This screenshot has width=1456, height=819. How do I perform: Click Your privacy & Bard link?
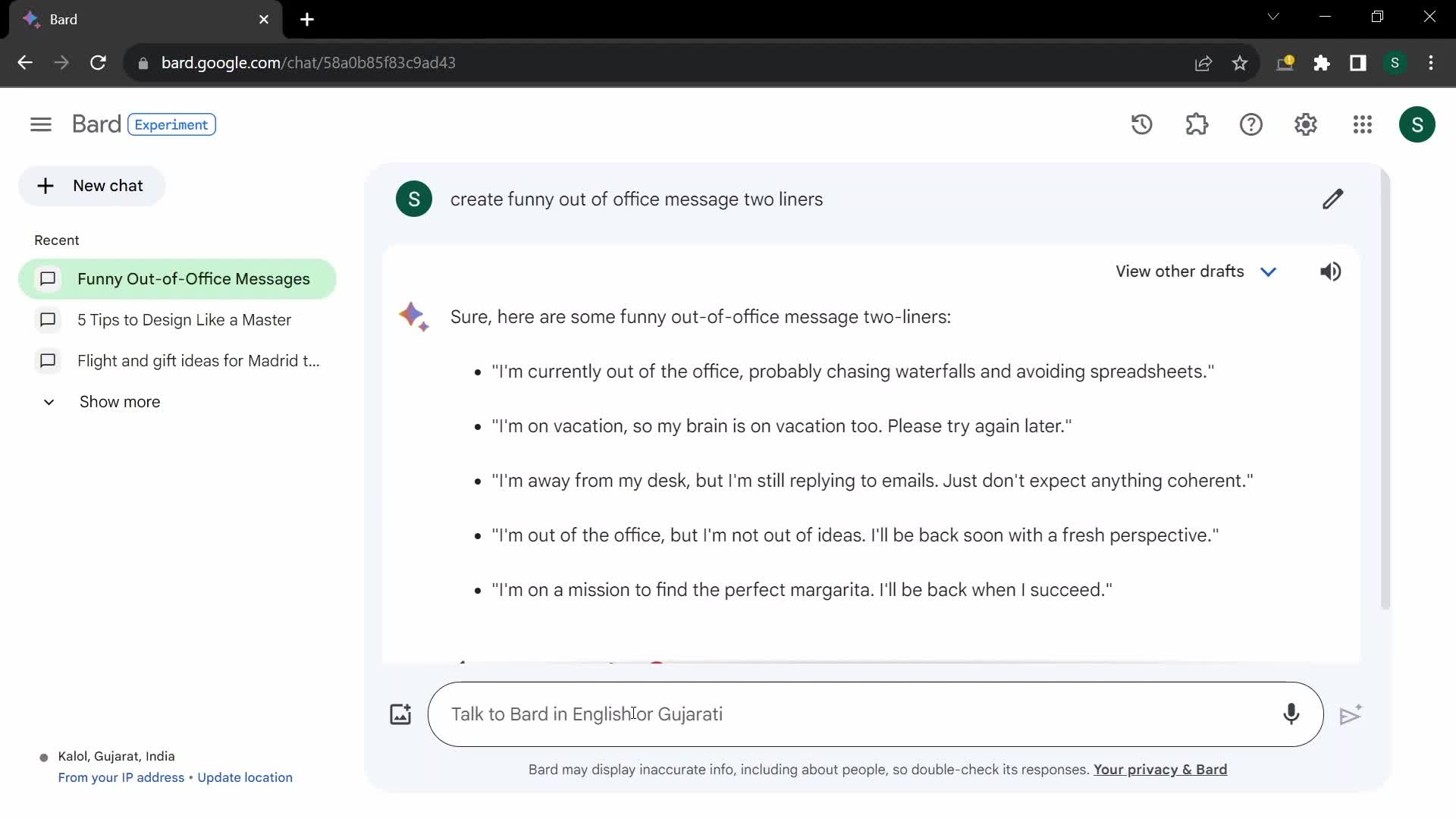pos(1160,770)
